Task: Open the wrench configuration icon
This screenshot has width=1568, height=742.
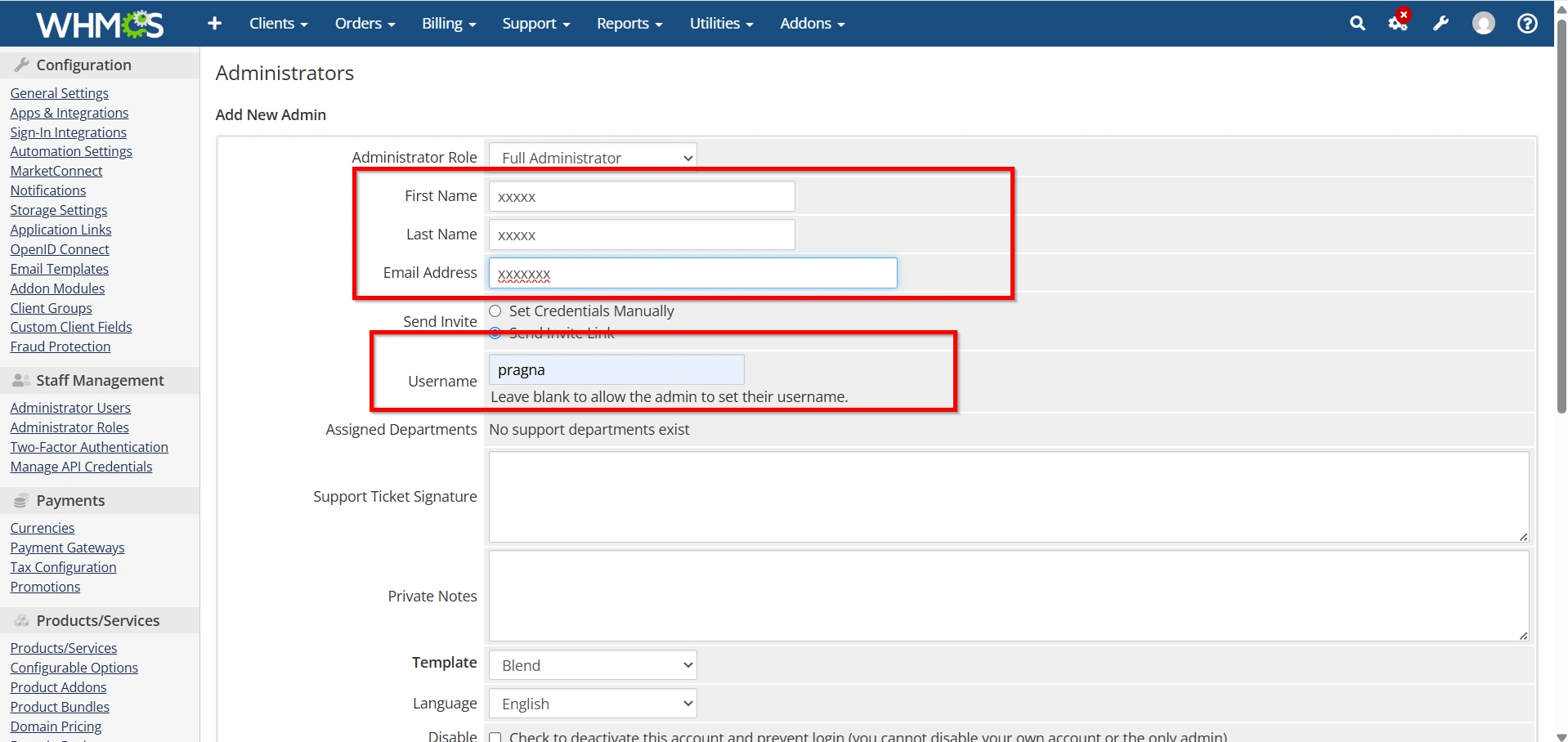Action: coord(1440,24)
